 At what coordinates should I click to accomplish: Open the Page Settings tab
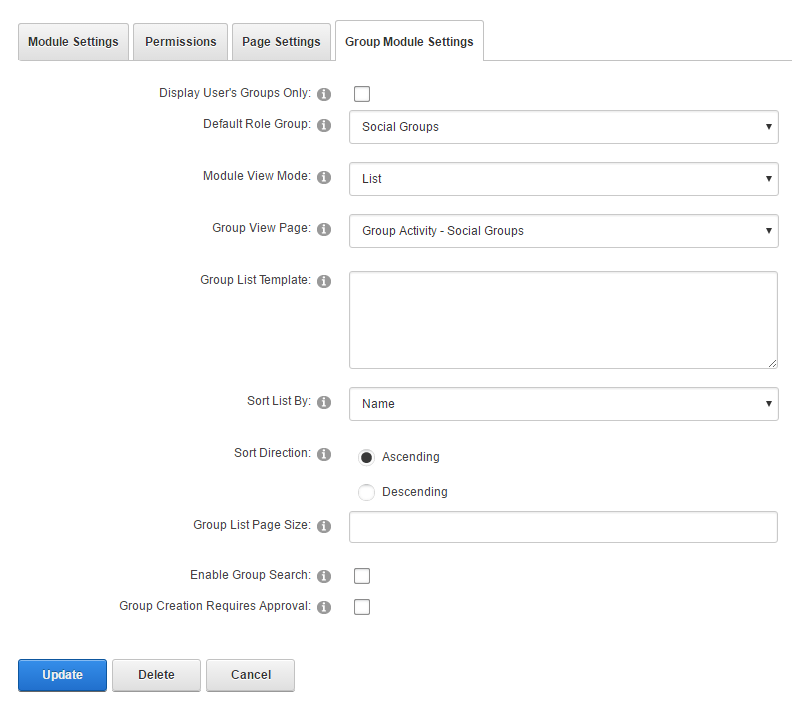281,42
